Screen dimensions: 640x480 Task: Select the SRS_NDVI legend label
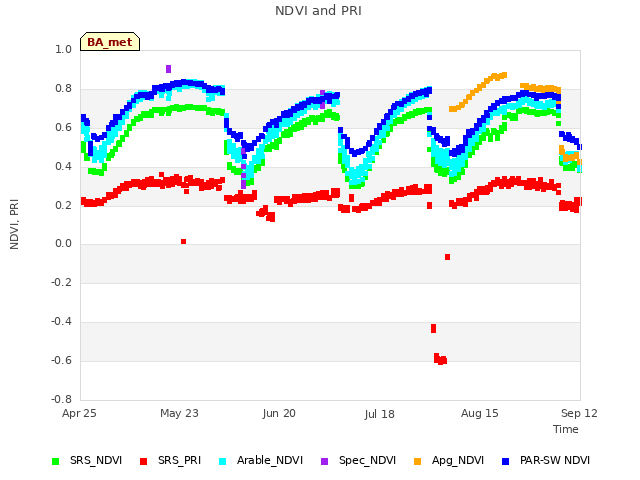pyautogui.click(x=96, y=460)
